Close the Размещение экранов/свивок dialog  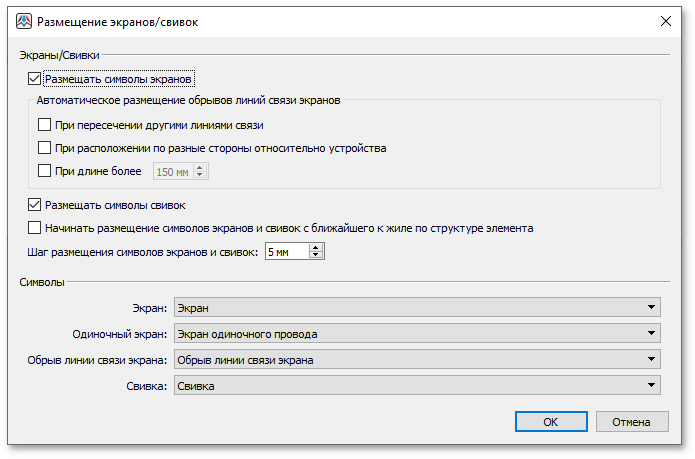pyautogui.click(x=665, y=20)
